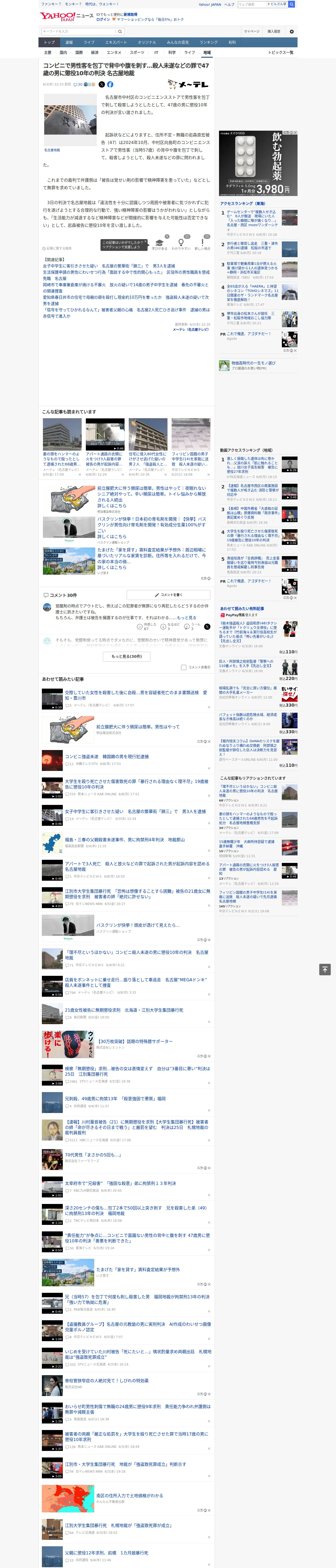Open the ヘルプ link in header

coord(229,4)
